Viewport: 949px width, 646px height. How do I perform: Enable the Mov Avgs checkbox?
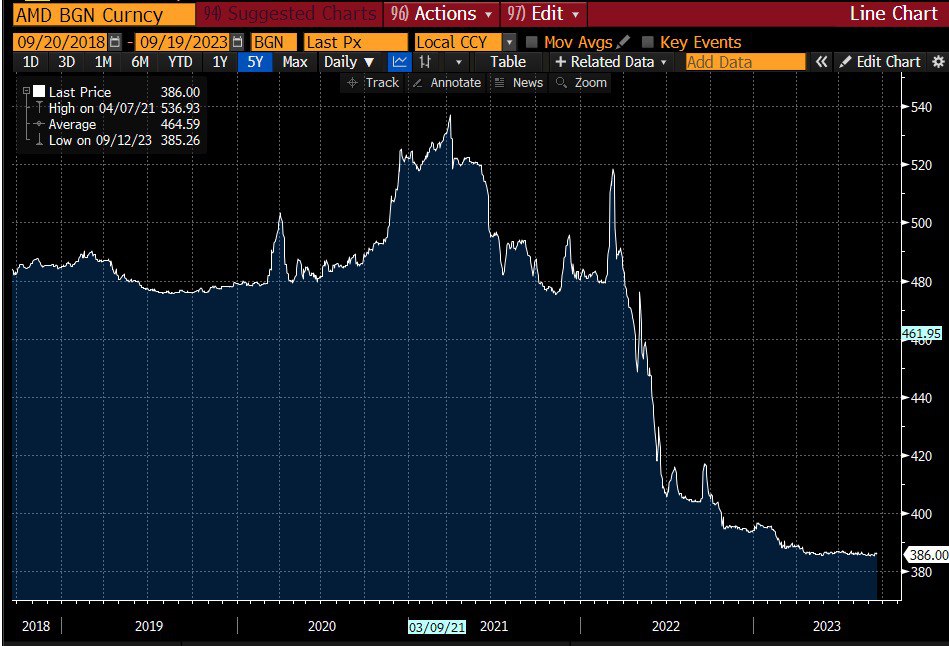click(x=532, y=42)
